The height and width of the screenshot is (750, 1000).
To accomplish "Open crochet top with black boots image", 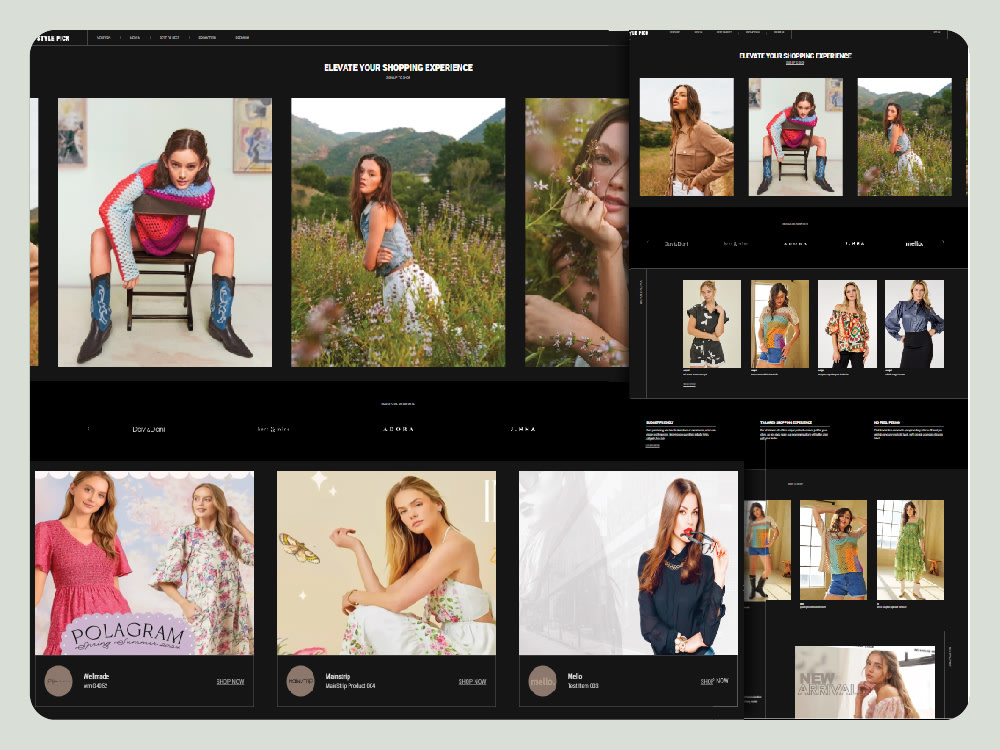I will (x=768, y=550).
